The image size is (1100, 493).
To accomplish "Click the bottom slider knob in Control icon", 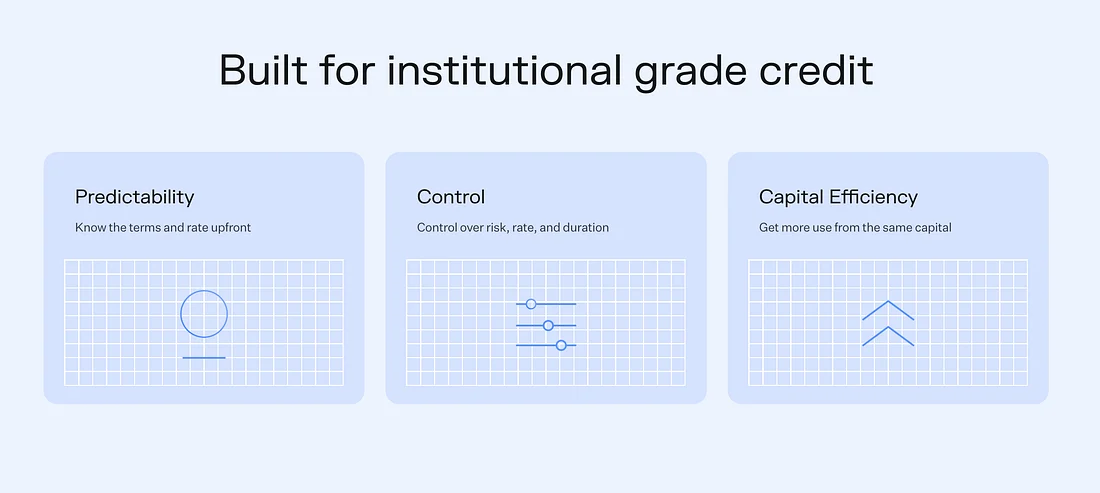I will click(x=561, y=345).
